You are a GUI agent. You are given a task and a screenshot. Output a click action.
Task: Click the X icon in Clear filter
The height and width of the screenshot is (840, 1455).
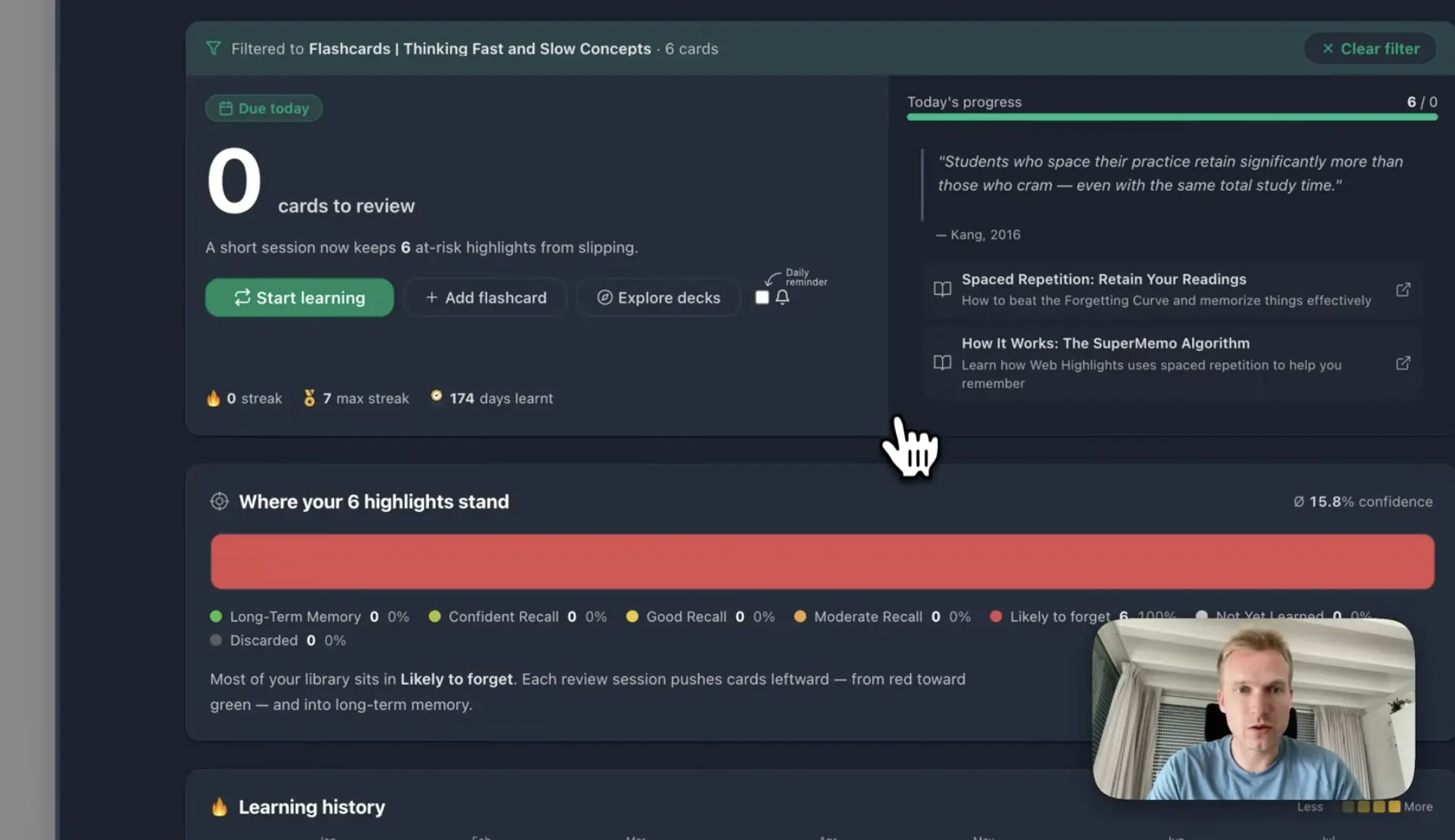(1327, 48)
